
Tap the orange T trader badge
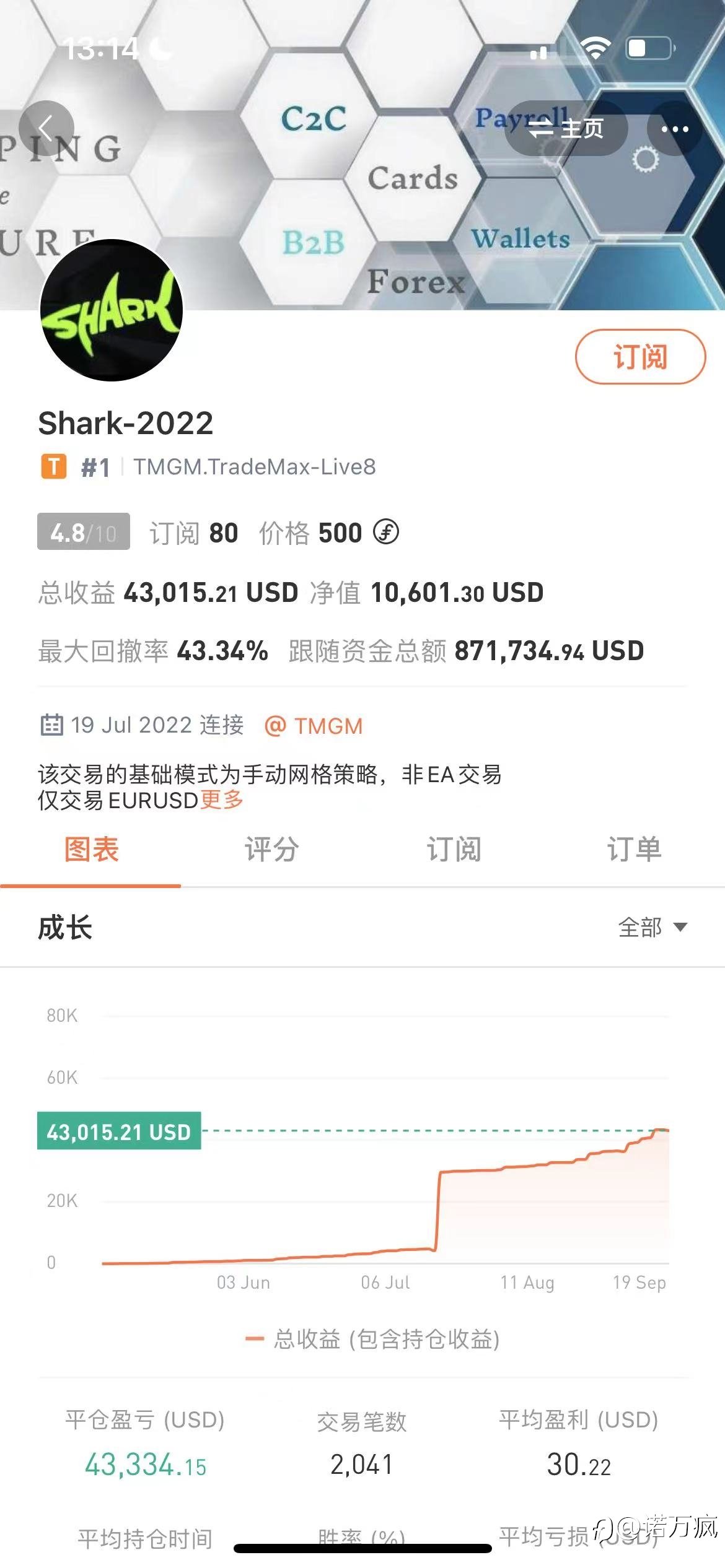54,466
